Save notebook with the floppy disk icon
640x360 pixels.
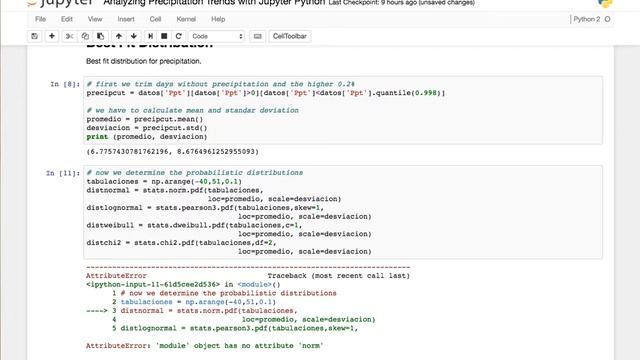click(x=35, y=36)
